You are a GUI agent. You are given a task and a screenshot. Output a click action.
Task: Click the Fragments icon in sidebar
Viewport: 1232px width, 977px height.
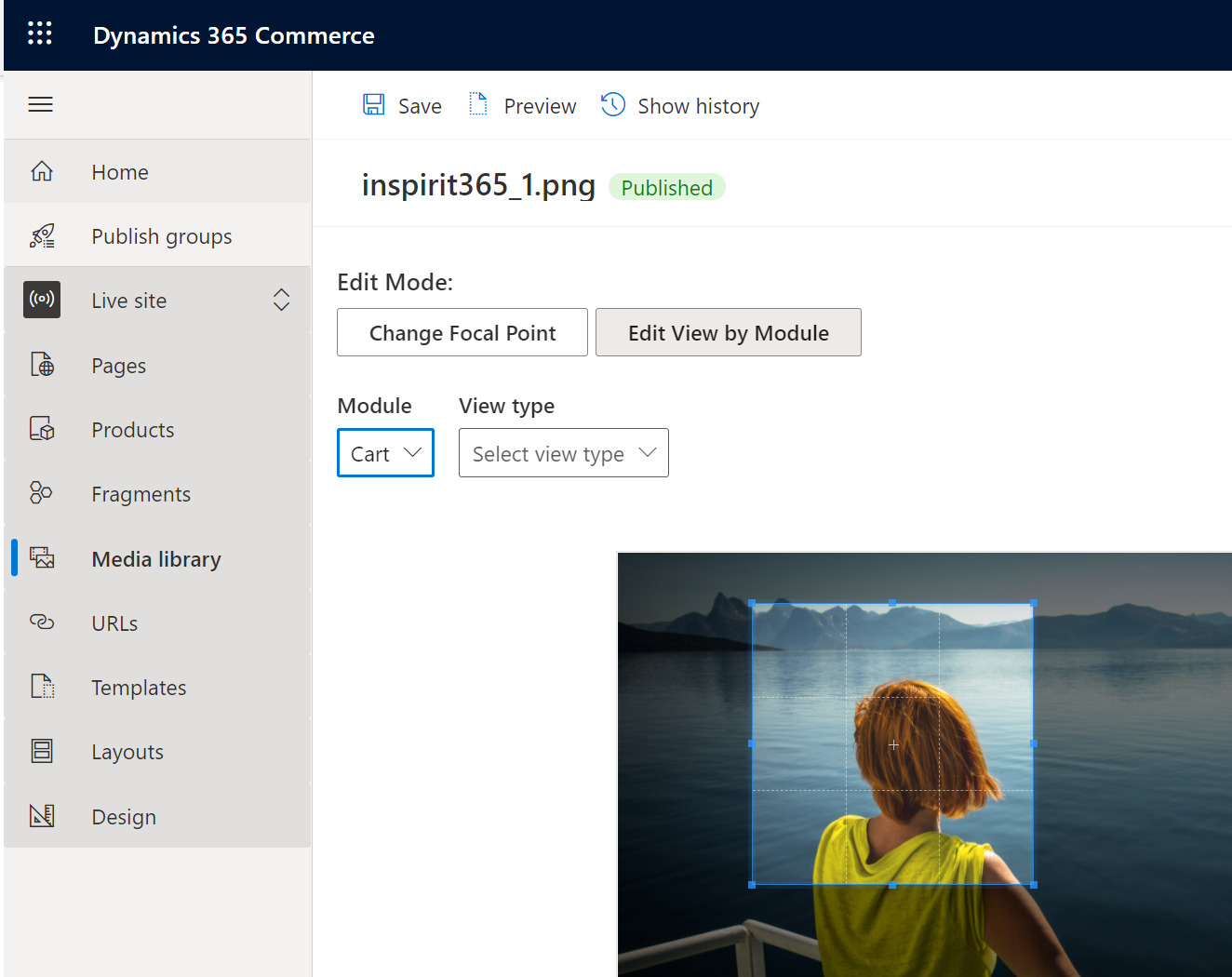pyautogui.click(x=42, y=493)
